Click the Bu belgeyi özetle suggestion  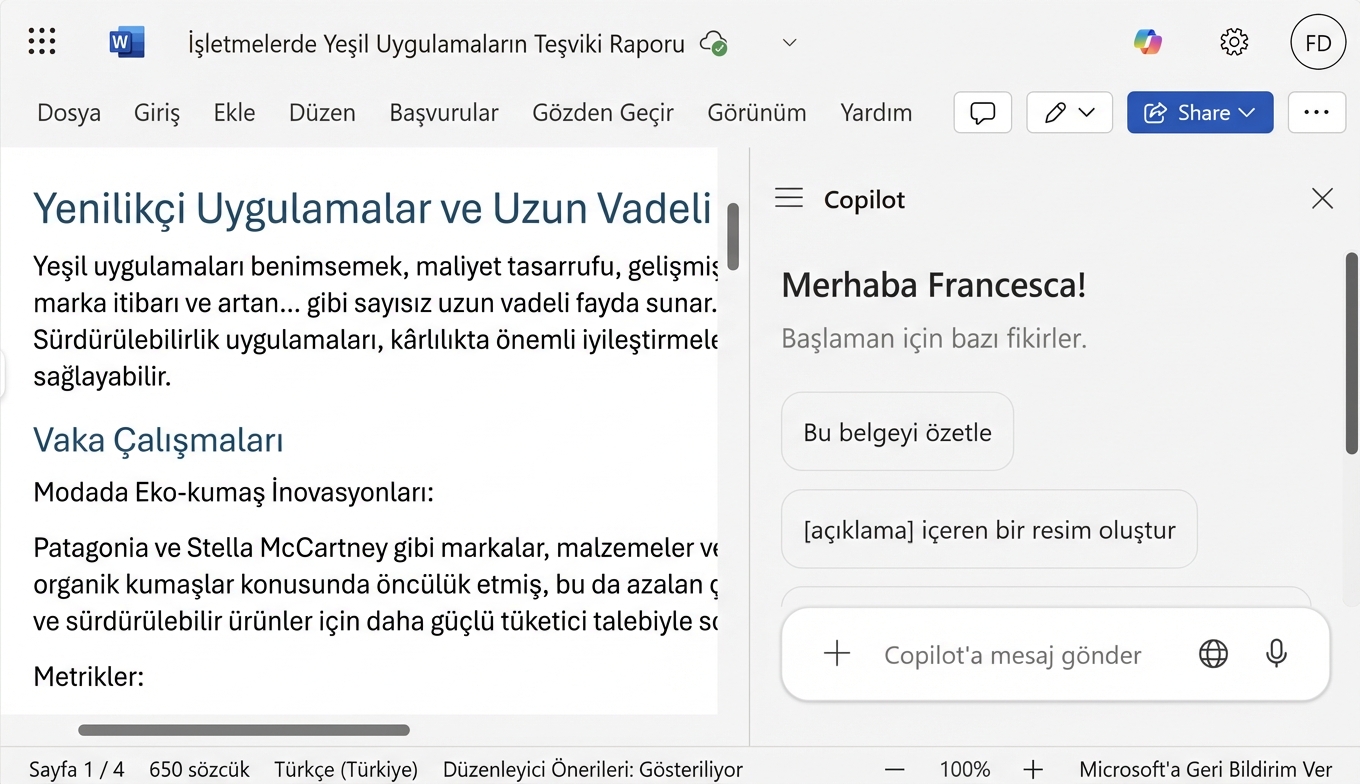pyautogui.click(x=897, y=431)
